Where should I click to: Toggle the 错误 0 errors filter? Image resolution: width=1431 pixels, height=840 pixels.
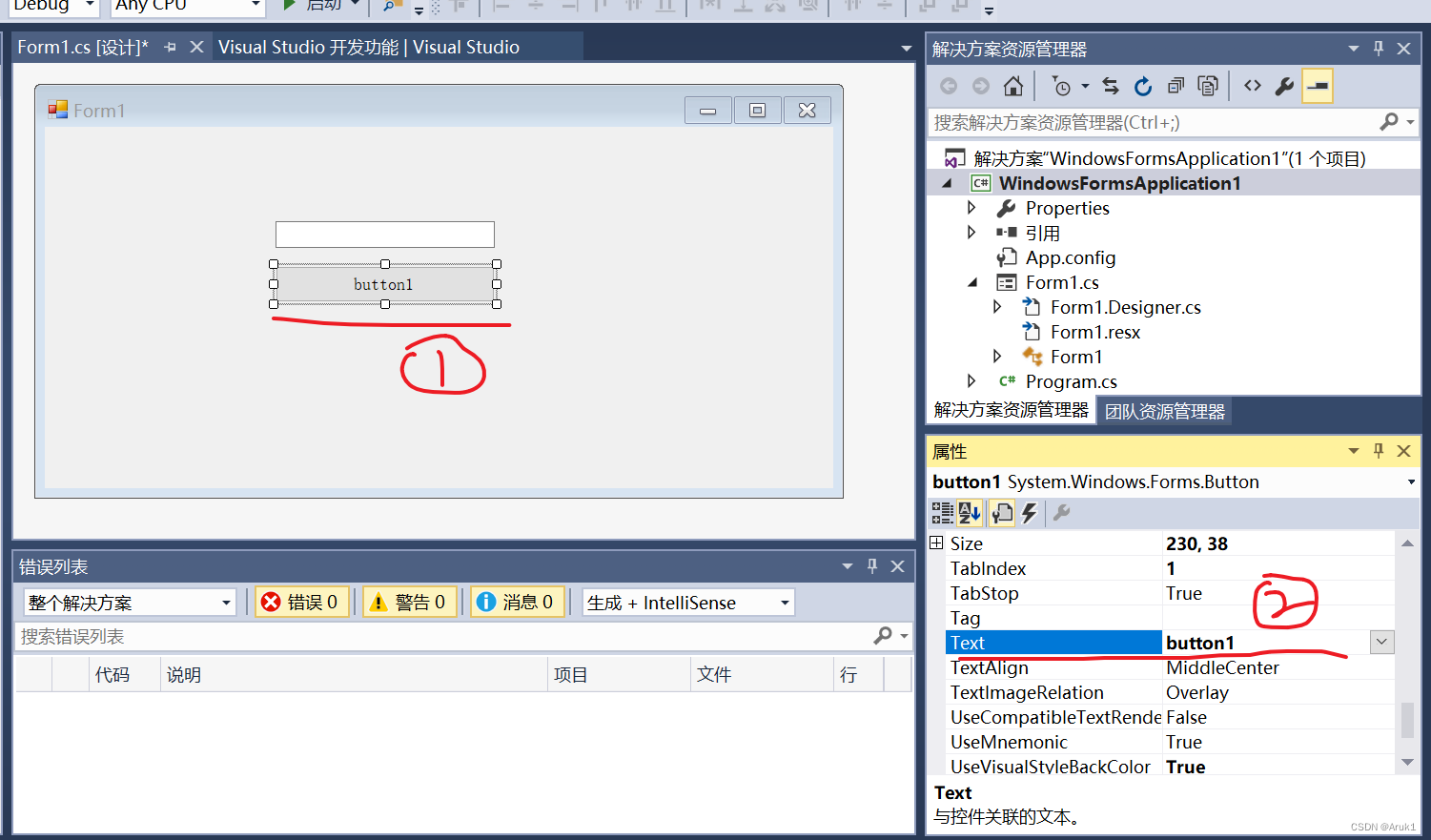(301, 602)
